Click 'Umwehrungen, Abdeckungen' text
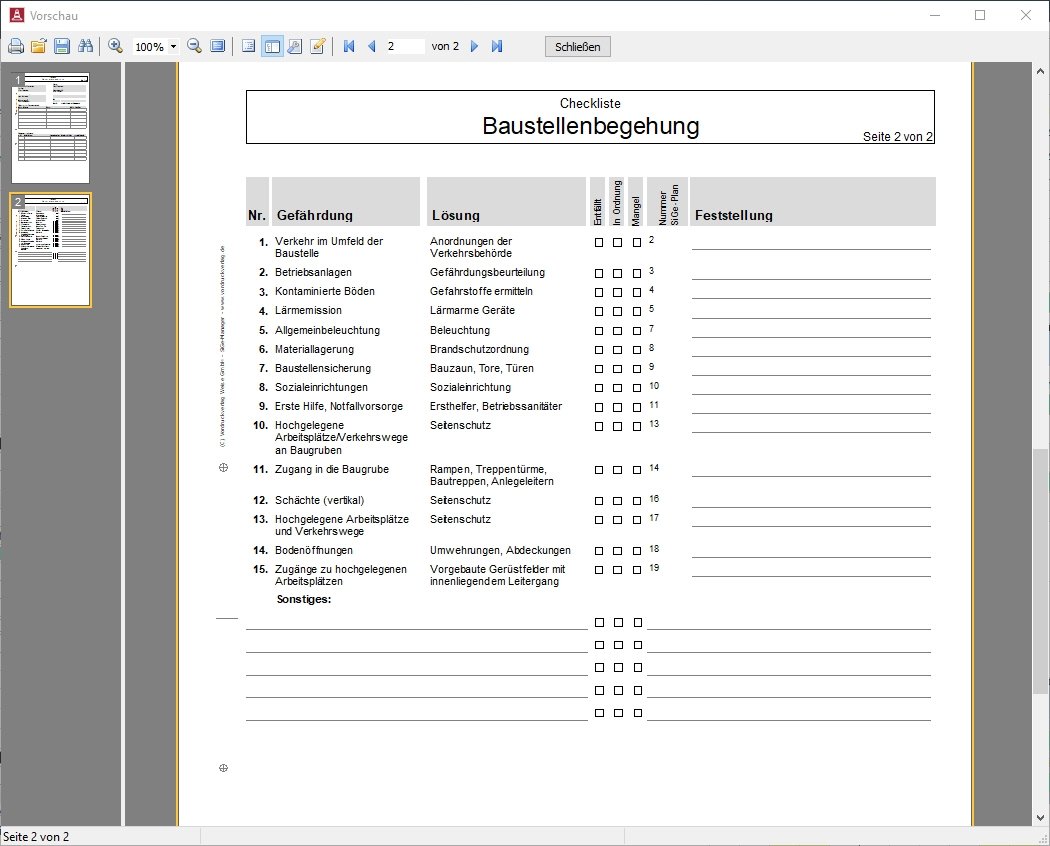 500,551
